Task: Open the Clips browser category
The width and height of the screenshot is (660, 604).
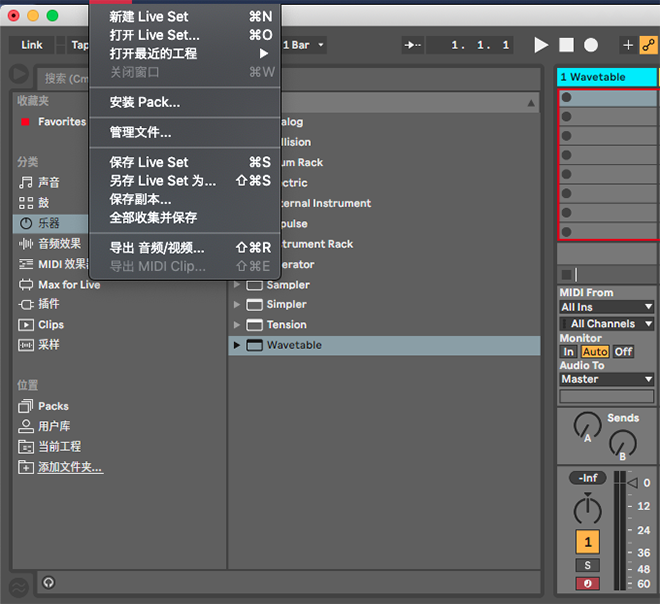Action: point(50,325)
